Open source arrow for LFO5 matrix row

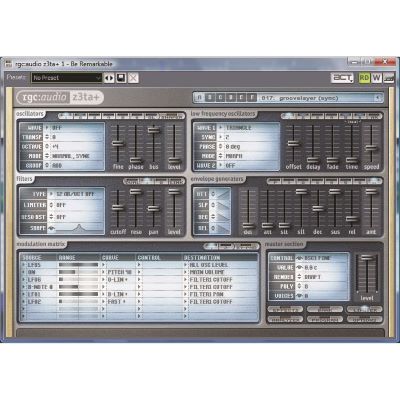[23, 265]
